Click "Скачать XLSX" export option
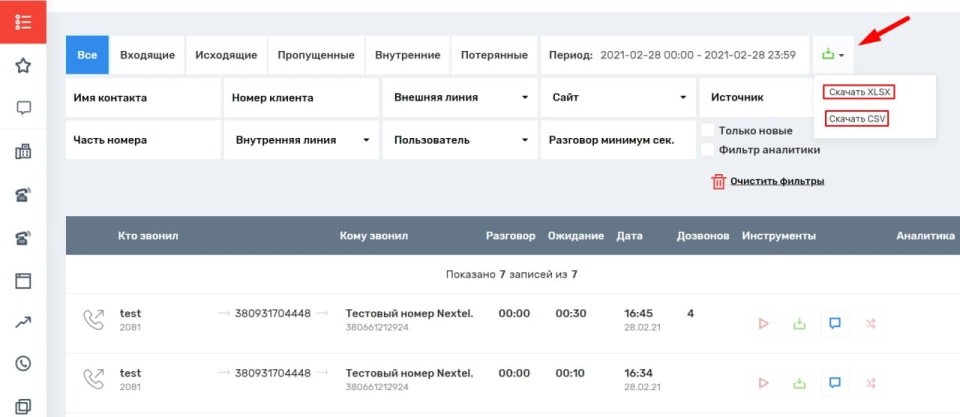 coord(859,92)
